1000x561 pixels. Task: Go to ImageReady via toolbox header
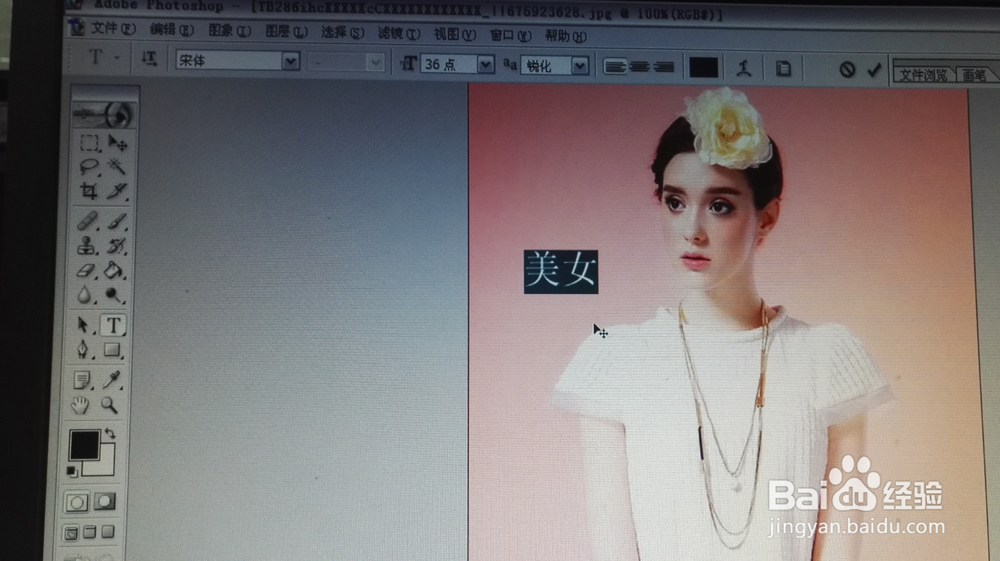coord(103,114)
